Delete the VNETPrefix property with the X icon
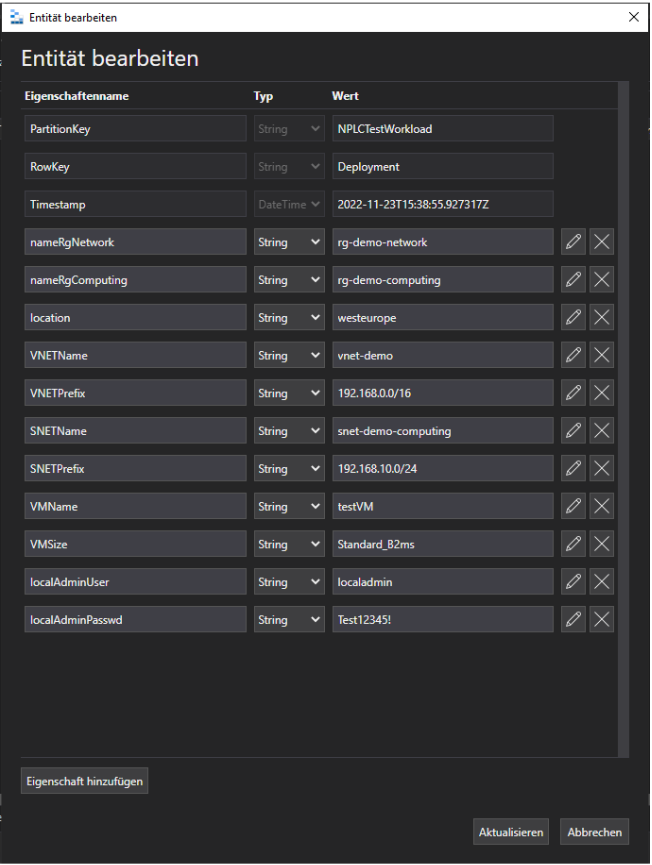The width and height of the screenshot is (652, 865). (x=601, y=392)
